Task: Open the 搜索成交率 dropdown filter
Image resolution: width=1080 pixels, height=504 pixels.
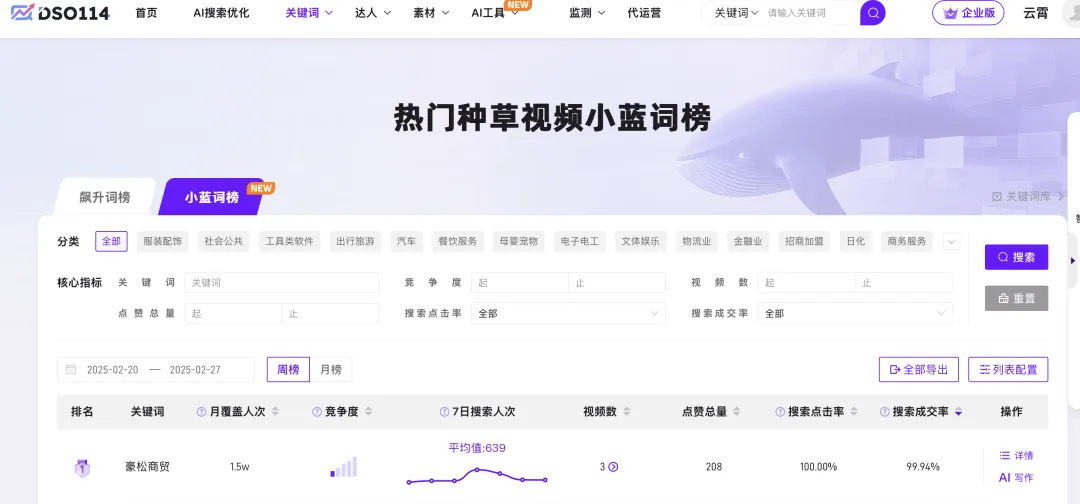Action: click(855, 313)
